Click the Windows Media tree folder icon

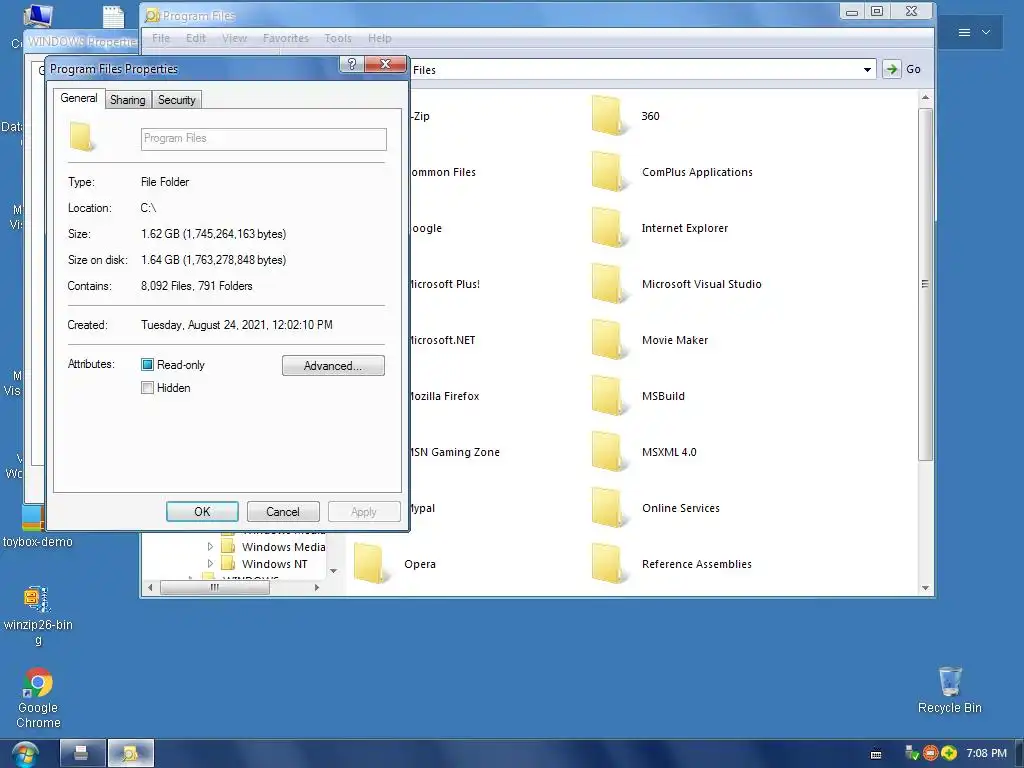228,547
